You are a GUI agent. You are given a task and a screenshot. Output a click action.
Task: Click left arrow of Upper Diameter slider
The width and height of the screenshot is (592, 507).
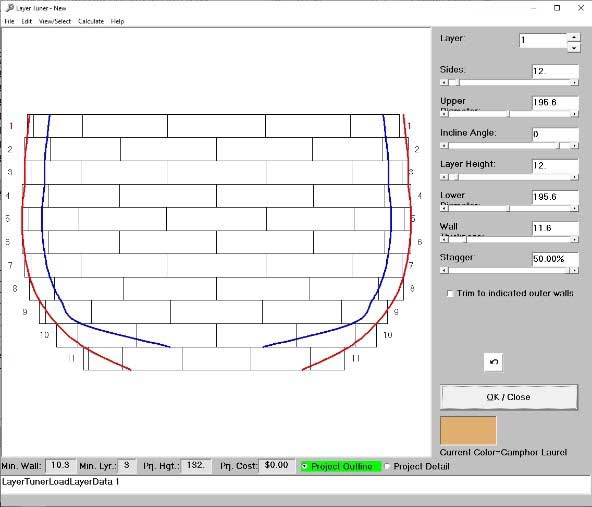tap(444, 114)
